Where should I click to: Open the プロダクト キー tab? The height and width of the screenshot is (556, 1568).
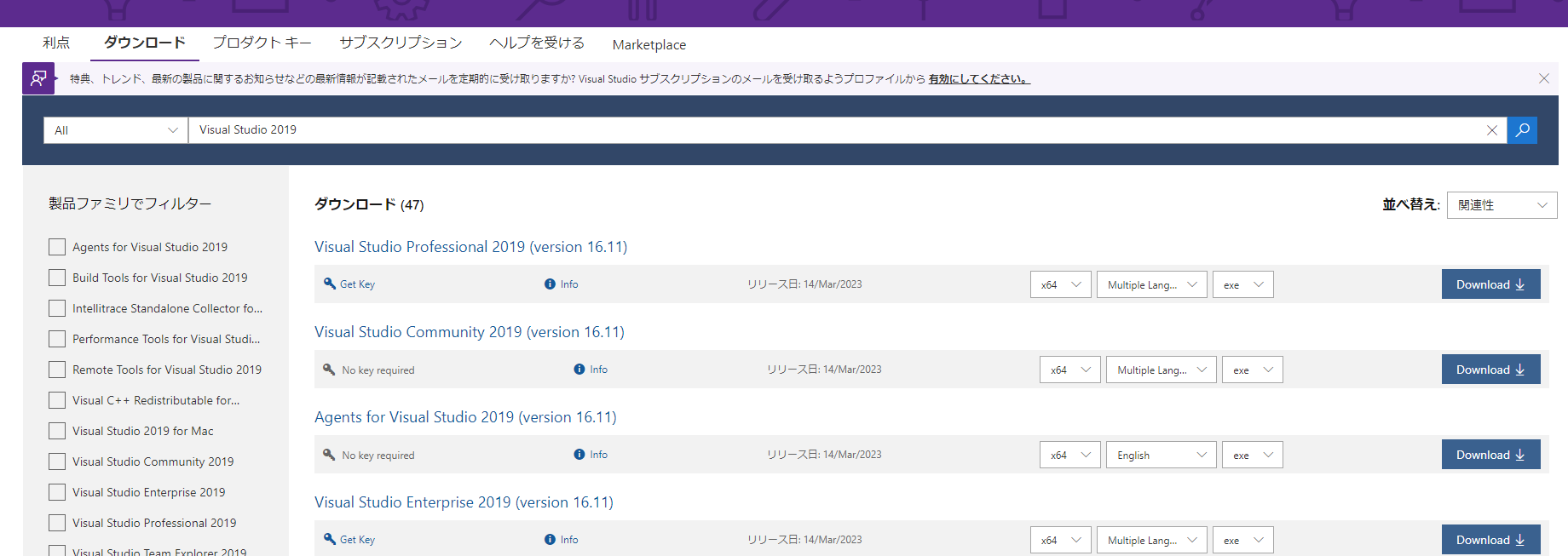(x=262, y=43)
